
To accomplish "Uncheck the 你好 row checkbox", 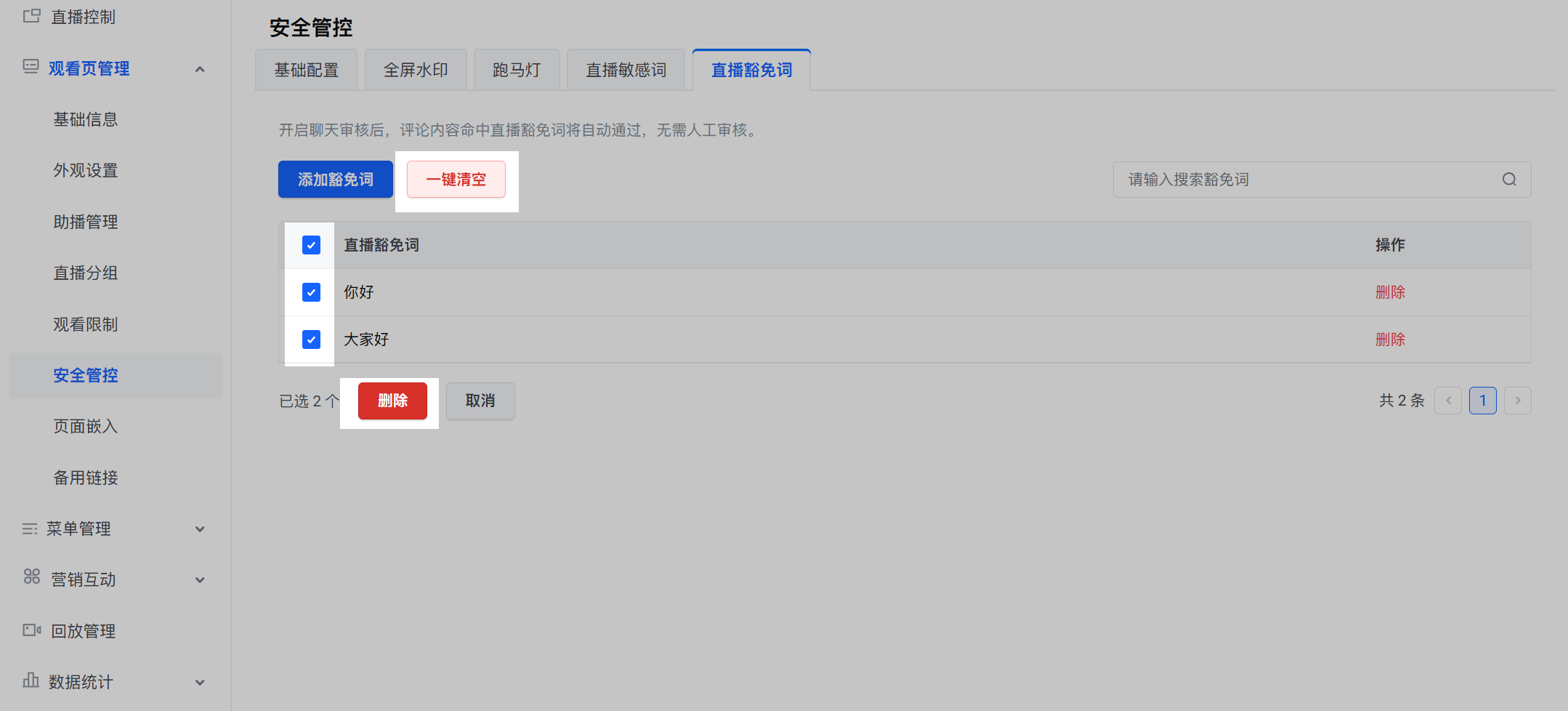I will [x=311, y=292].
